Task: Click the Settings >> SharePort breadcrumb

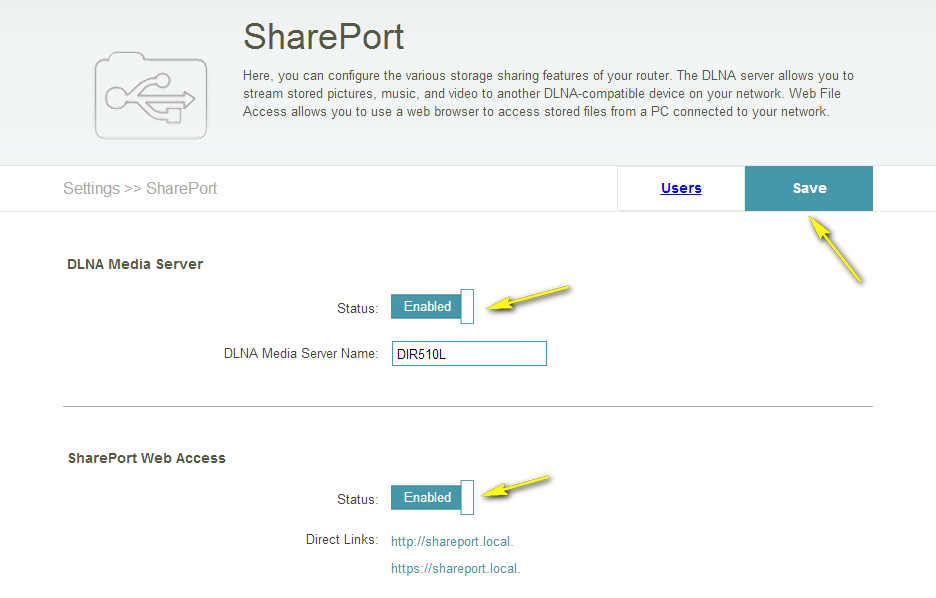Action: (140, 188)
